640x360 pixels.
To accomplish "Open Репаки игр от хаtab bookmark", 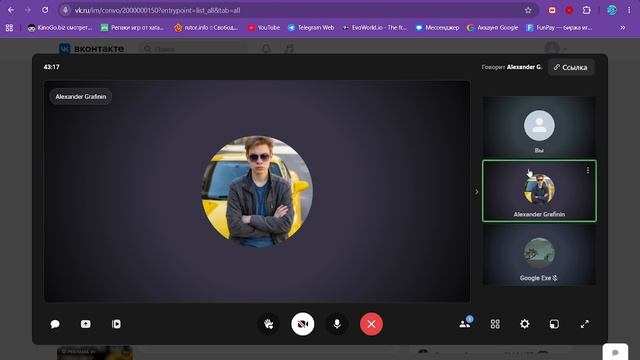I will click(133, 28).
